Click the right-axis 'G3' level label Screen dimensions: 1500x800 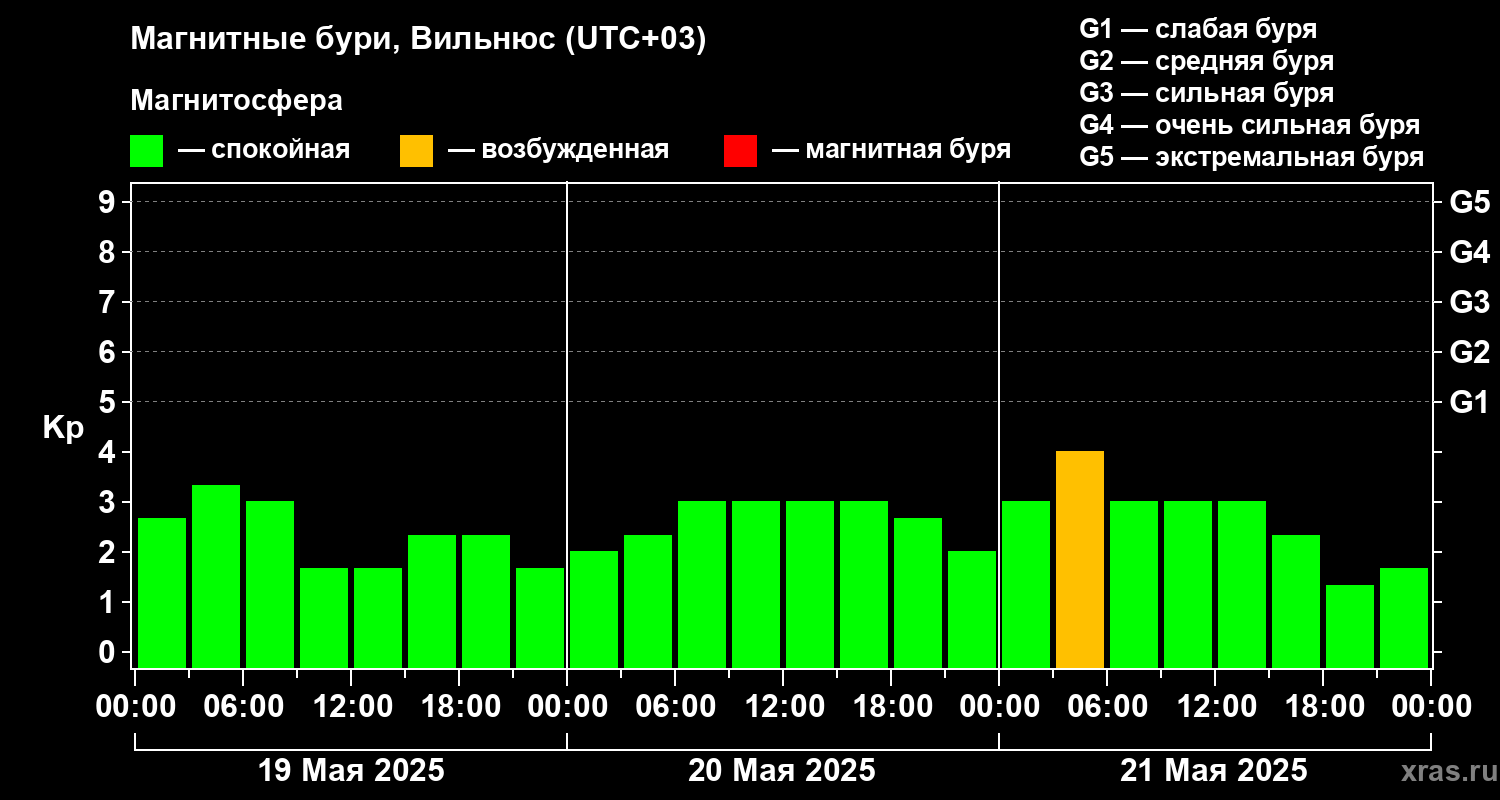[x=1469, y=303]
